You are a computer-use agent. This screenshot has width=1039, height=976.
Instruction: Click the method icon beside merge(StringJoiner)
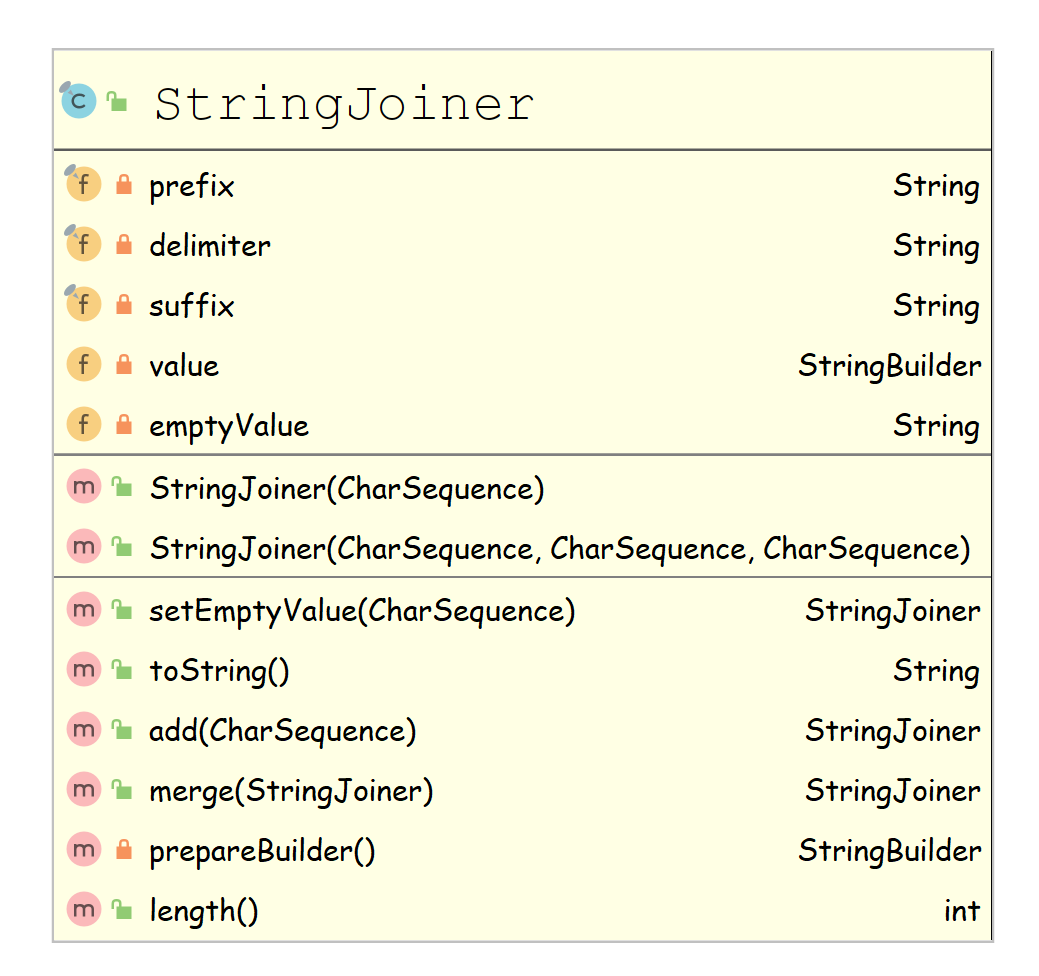coord(84,790)
